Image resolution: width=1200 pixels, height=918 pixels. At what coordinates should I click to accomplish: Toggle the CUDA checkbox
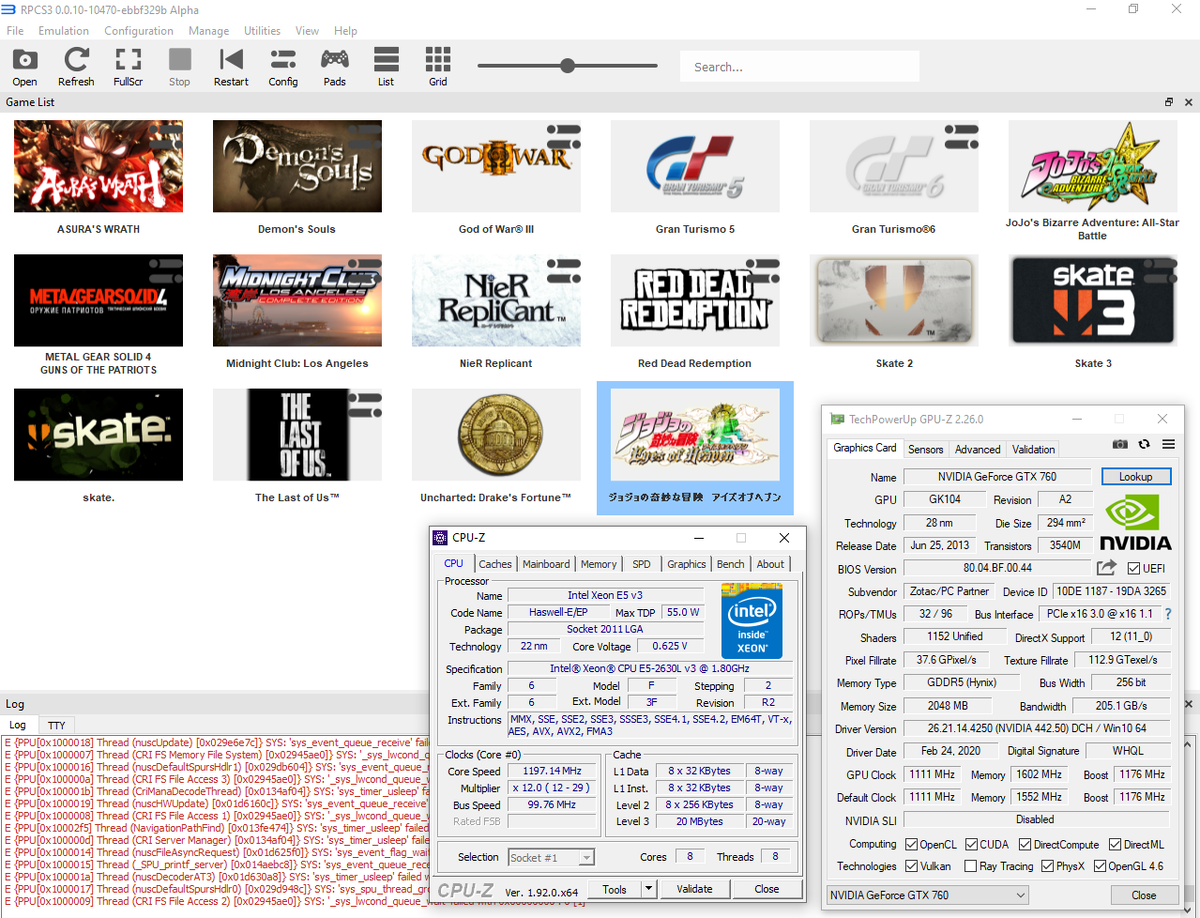(971, 845)
